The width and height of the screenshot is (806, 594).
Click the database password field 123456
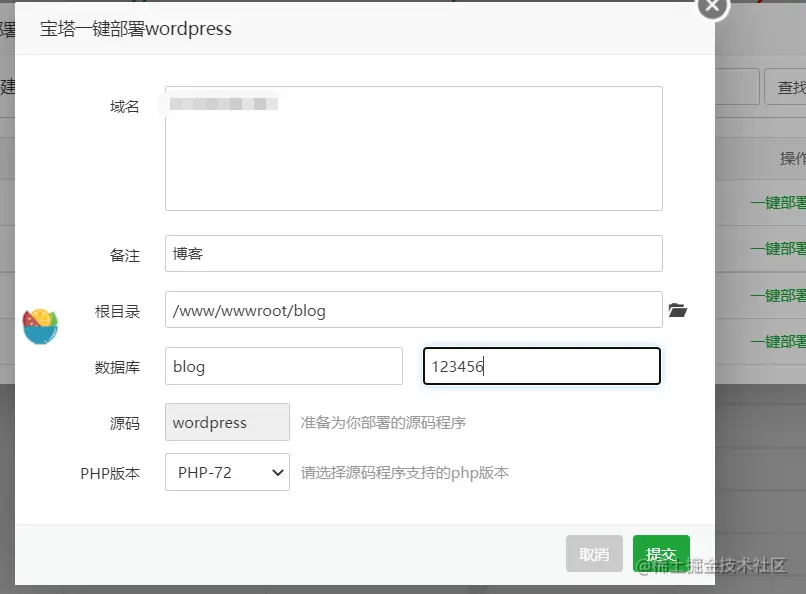click(x=542, y=366)
